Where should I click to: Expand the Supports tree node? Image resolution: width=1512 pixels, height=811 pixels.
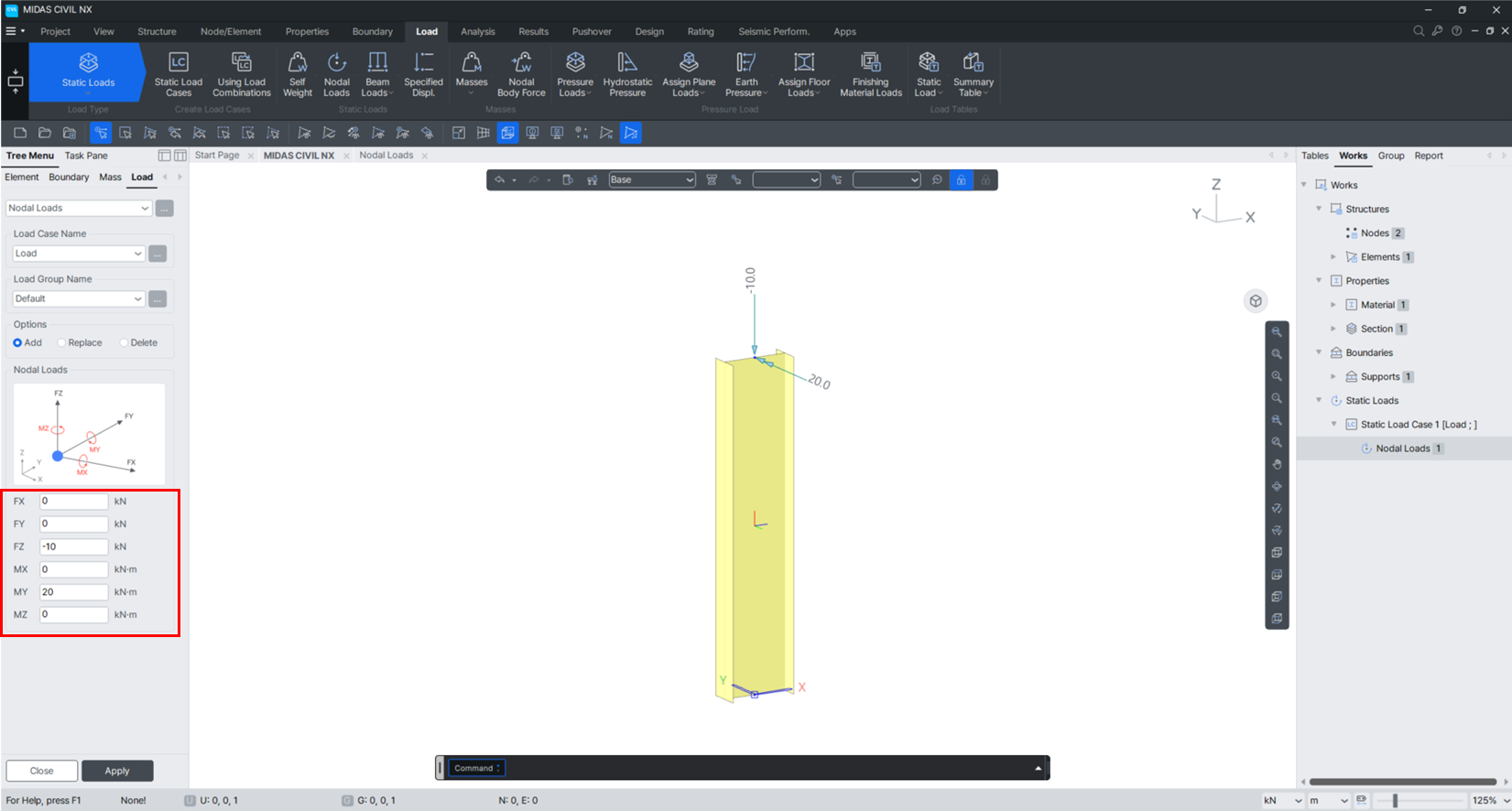click(x=1333, y=376)
